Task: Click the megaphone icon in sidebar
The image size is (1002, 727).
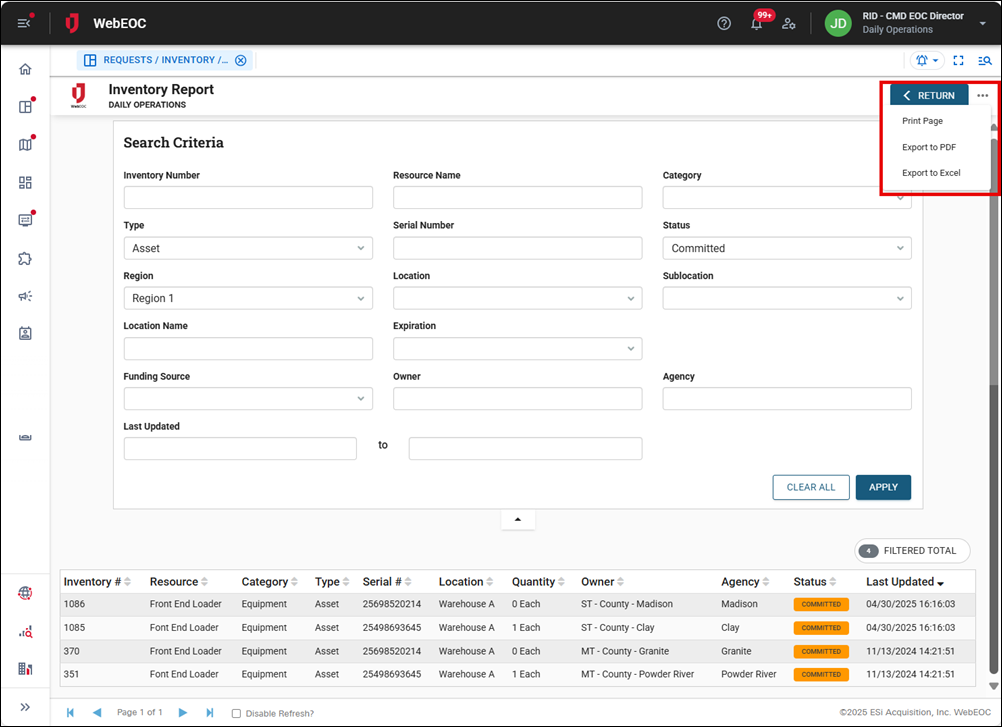Action: 25,296
